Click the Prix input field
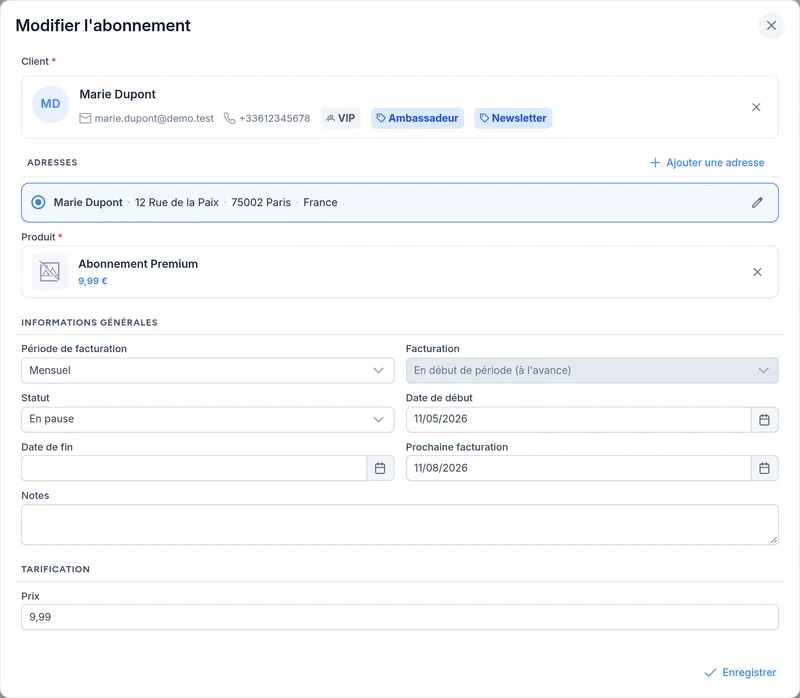 coord(399,617)
